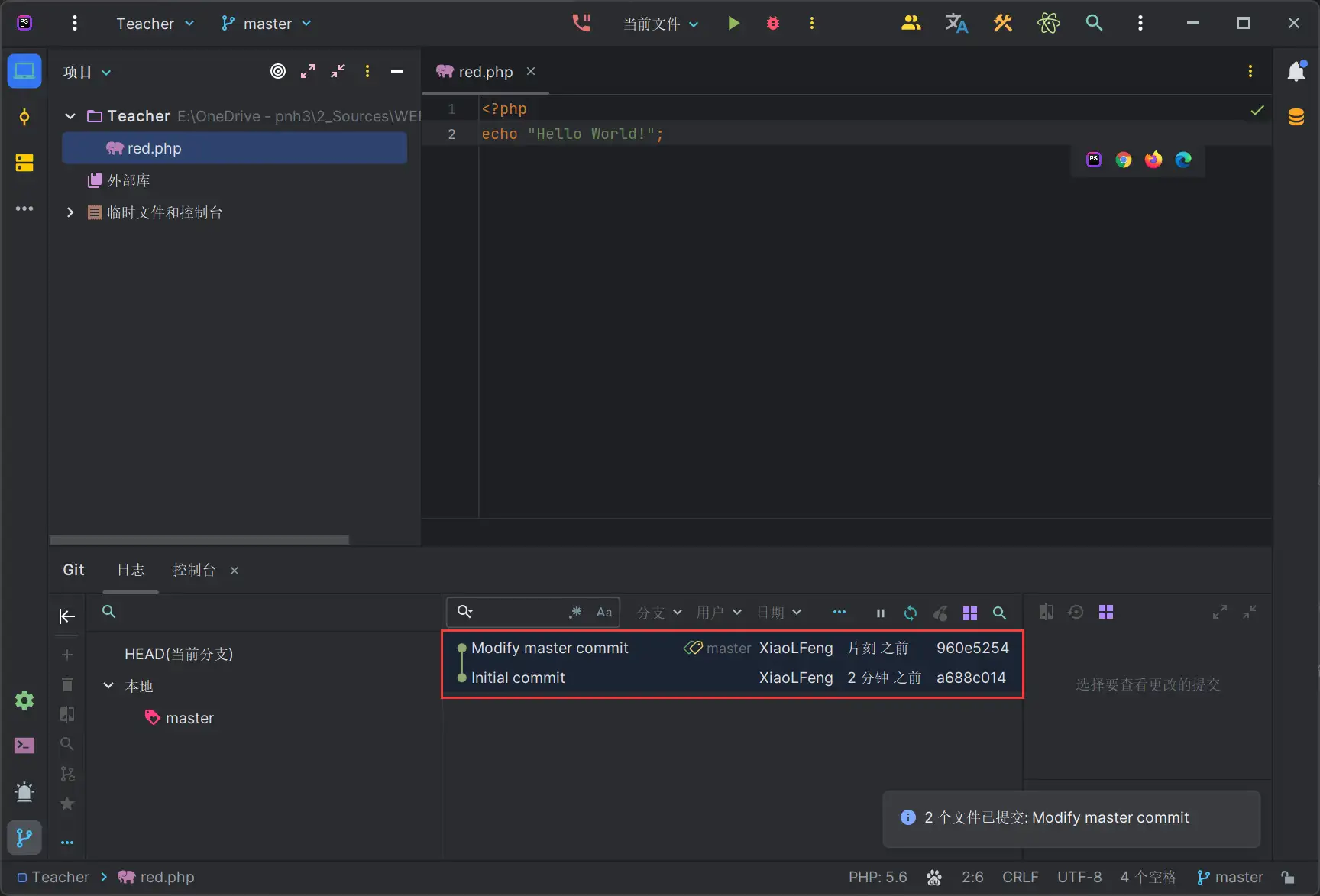Open the Teacher project dropdown
Screen dimensions: 1320x896
pos(155,24)
